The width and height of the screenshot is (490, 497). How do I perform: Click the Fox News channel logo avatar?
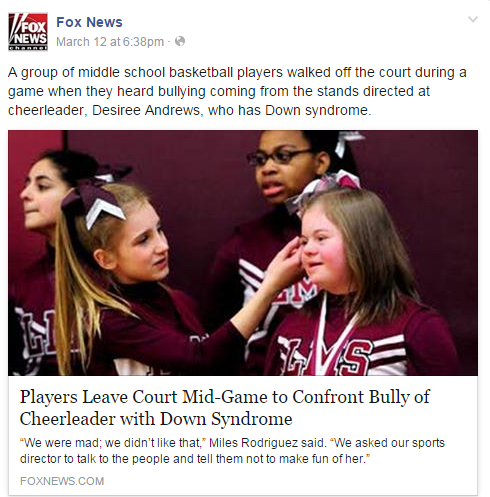click(28, 32)
